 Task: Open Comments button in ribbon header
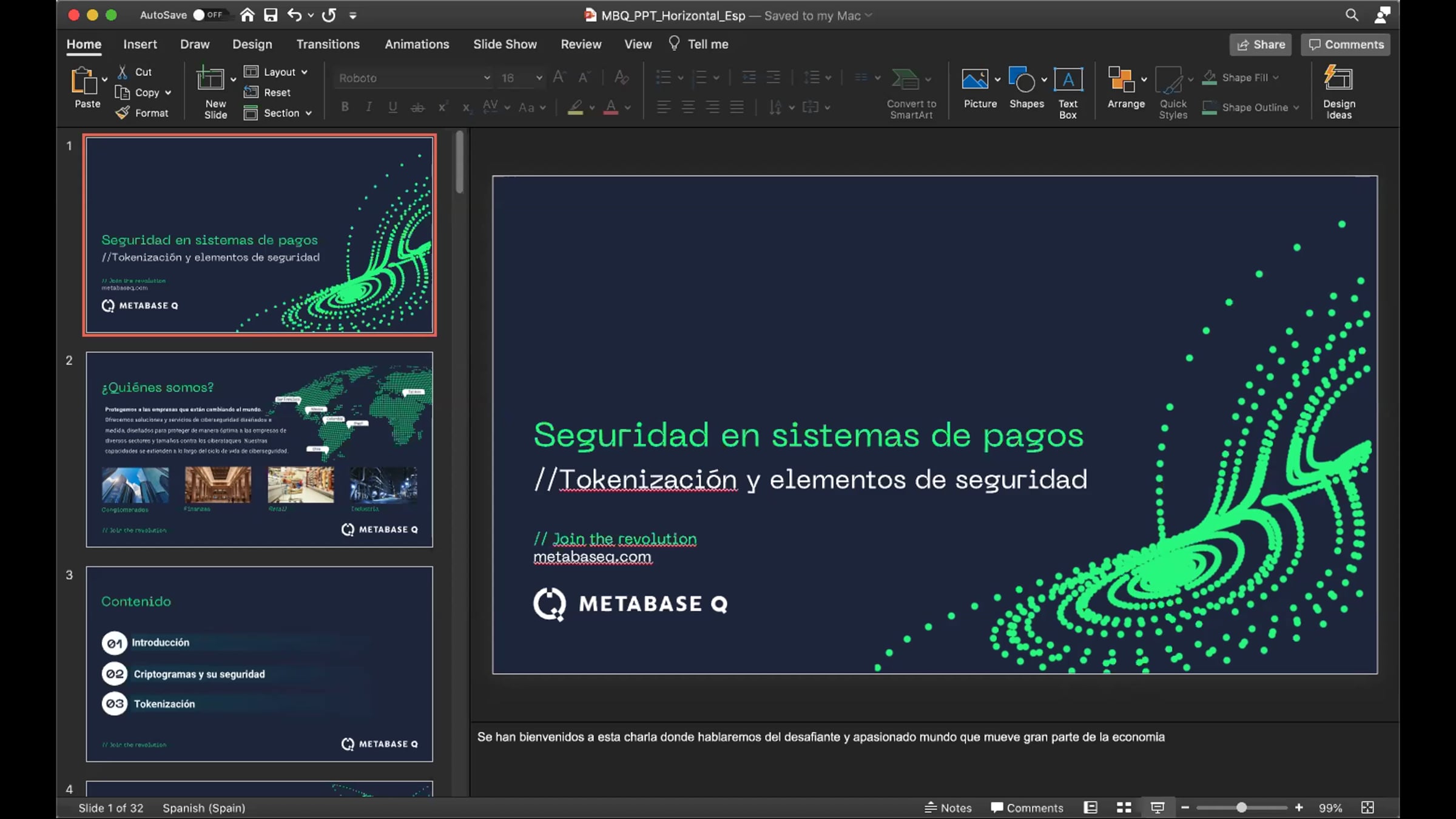pos(1346,44)
